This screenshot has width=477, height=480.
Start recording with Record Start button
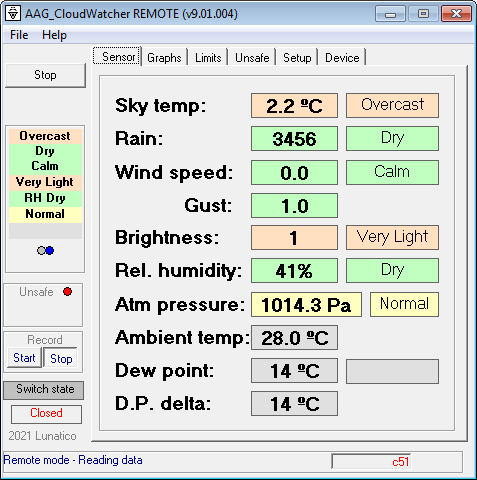pos(24,358)
